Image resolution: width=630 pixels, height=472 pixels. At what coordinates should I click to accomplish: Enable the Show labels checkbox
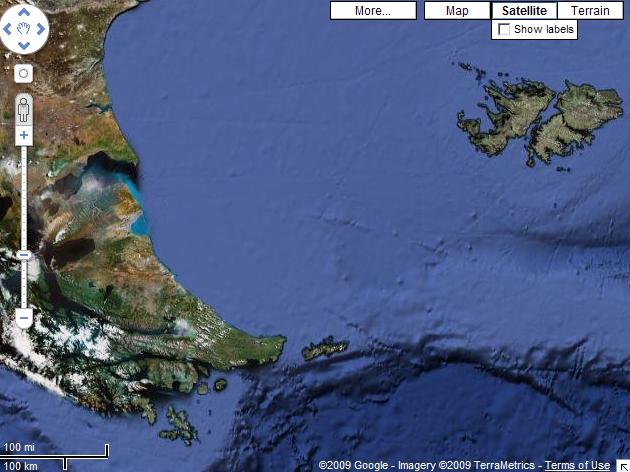[504, 30]
